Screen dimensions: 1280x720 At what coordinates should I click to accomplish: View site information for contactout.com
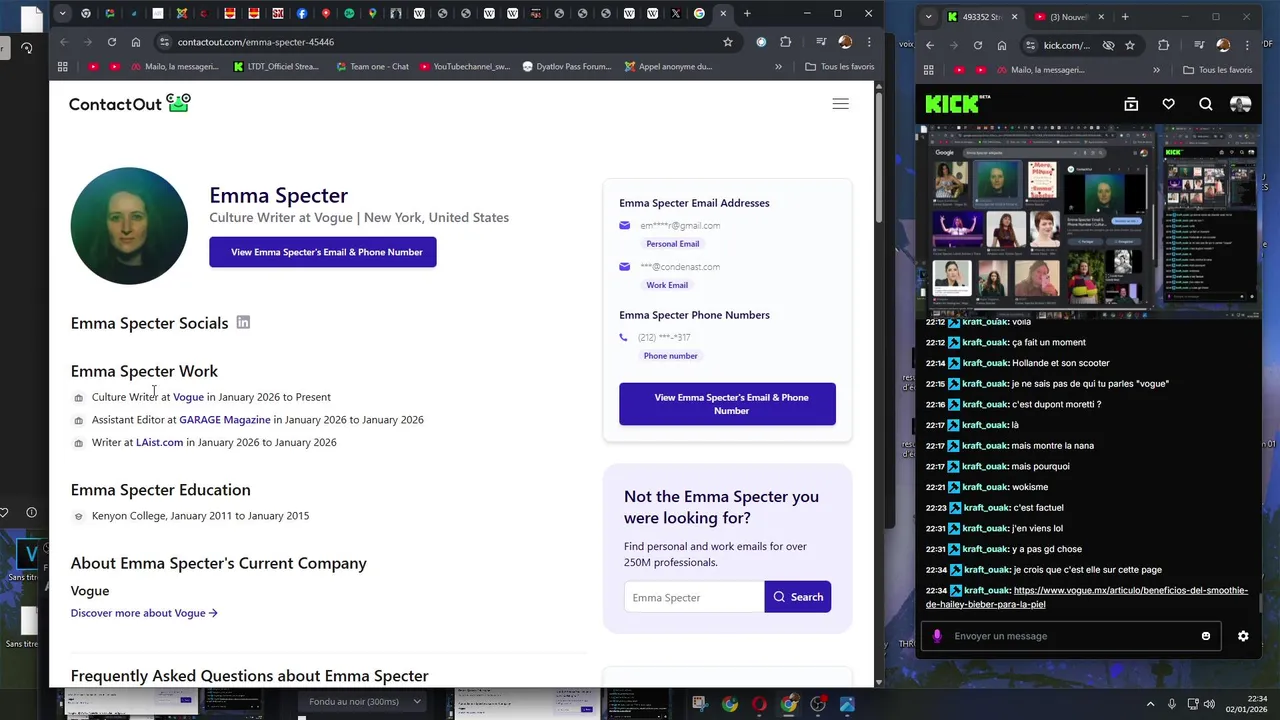click(x=164, y=42)
